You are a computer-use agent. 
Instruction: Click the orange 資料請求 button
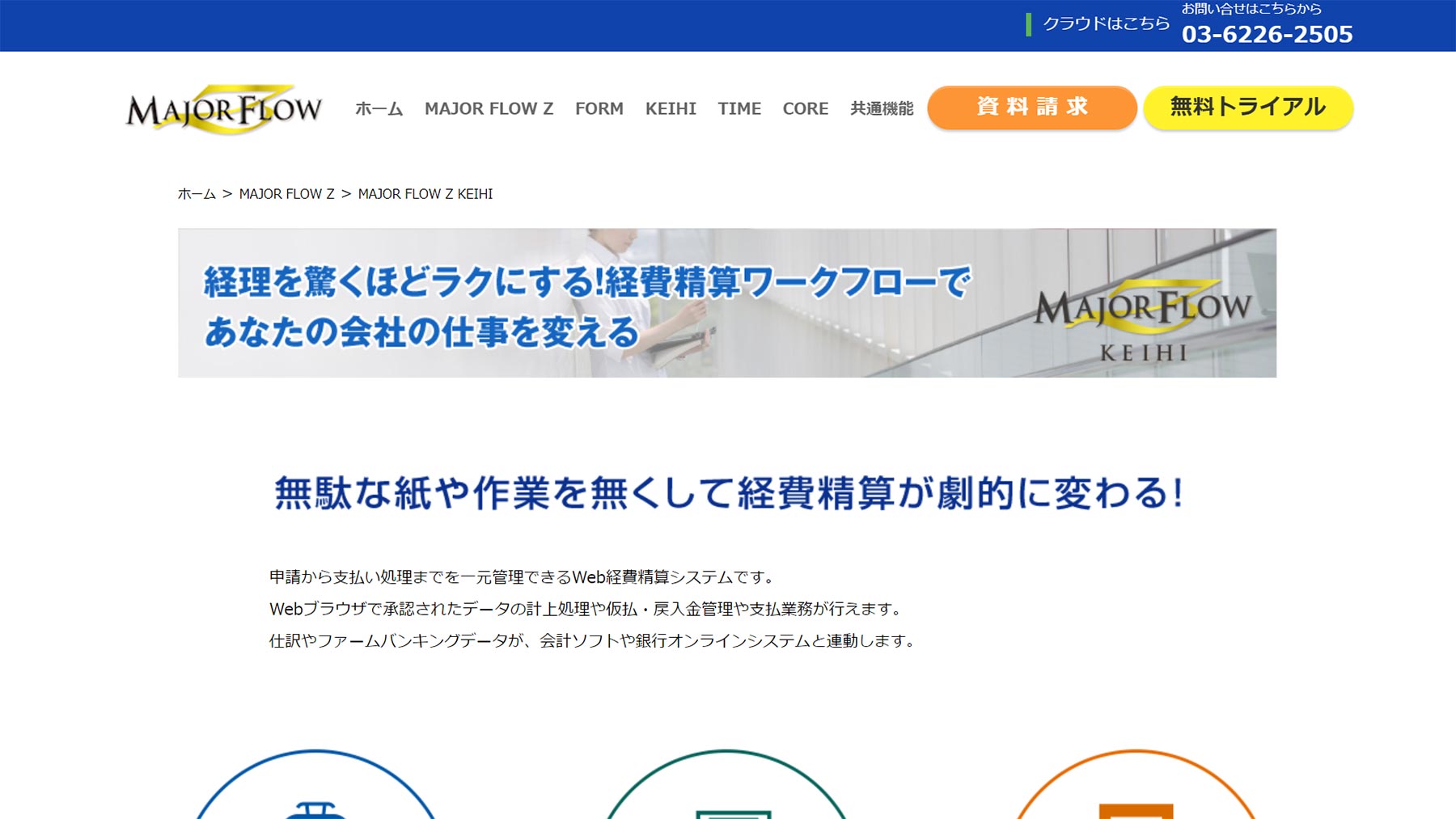click(x=1032, y=108)
